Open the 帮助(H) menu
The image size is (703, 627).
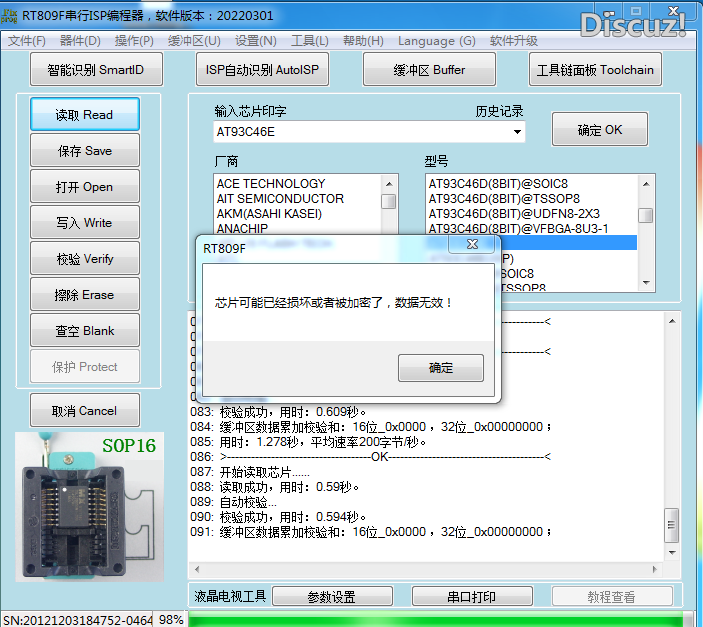(363, 41)
